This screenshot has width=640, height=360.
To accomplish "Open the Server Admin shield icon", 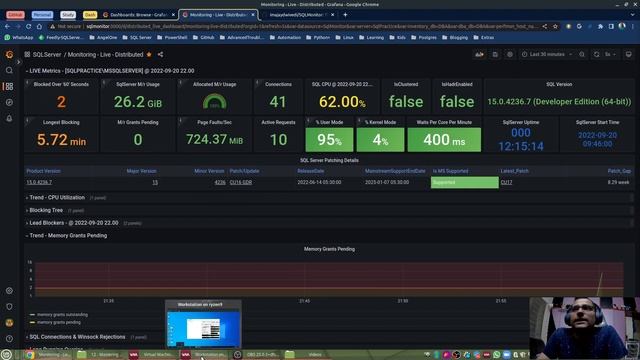I will (9, 307).
